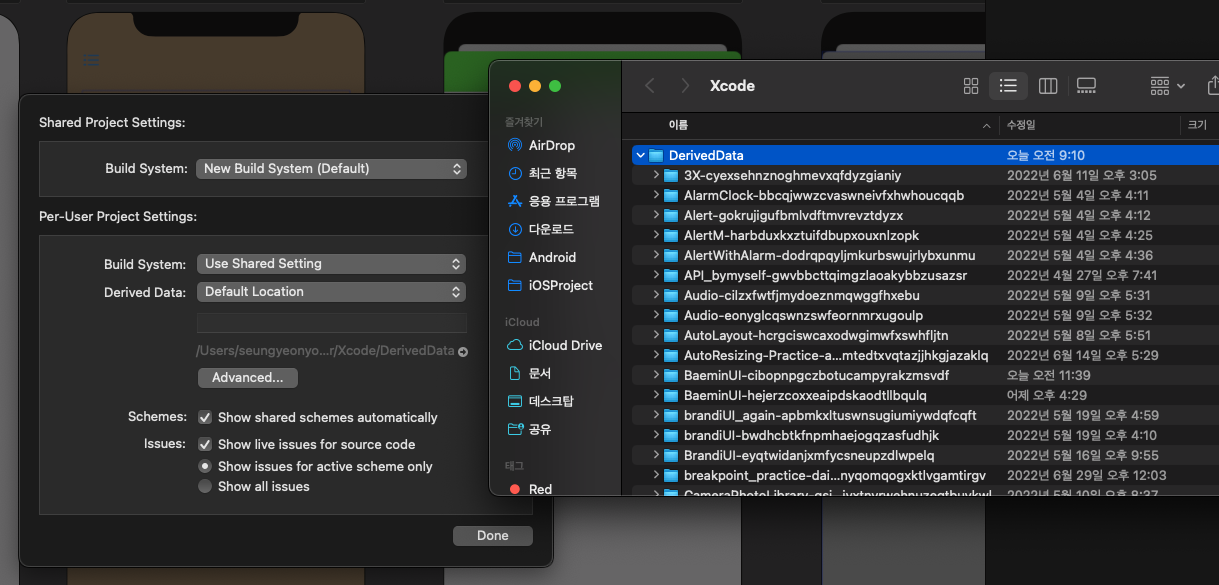This screenshot has width=1219, height=585.
Task: Reveal DerivedData path arrow in Xcode settings
Action: [x=463, y=352]
